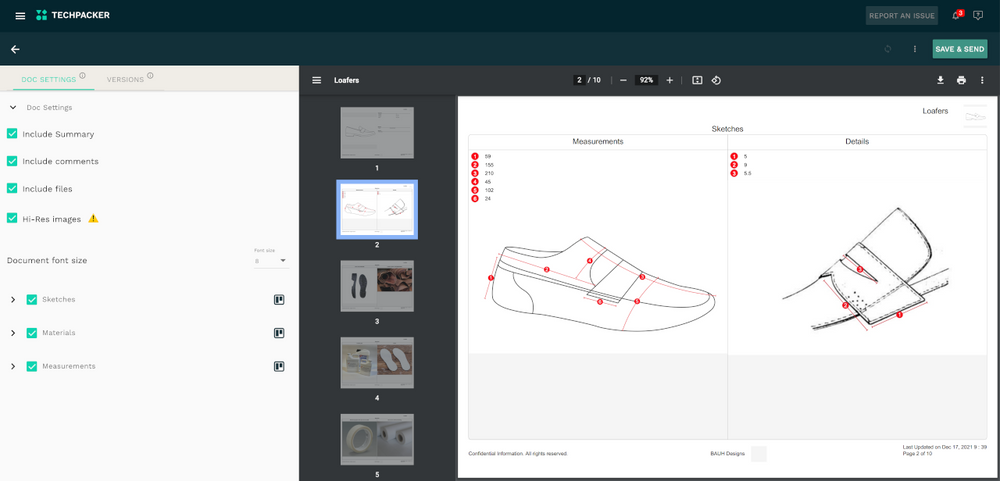Toggle the PDF thumbnail sidebar
The image size is (1000, 481).
[317, 80]
